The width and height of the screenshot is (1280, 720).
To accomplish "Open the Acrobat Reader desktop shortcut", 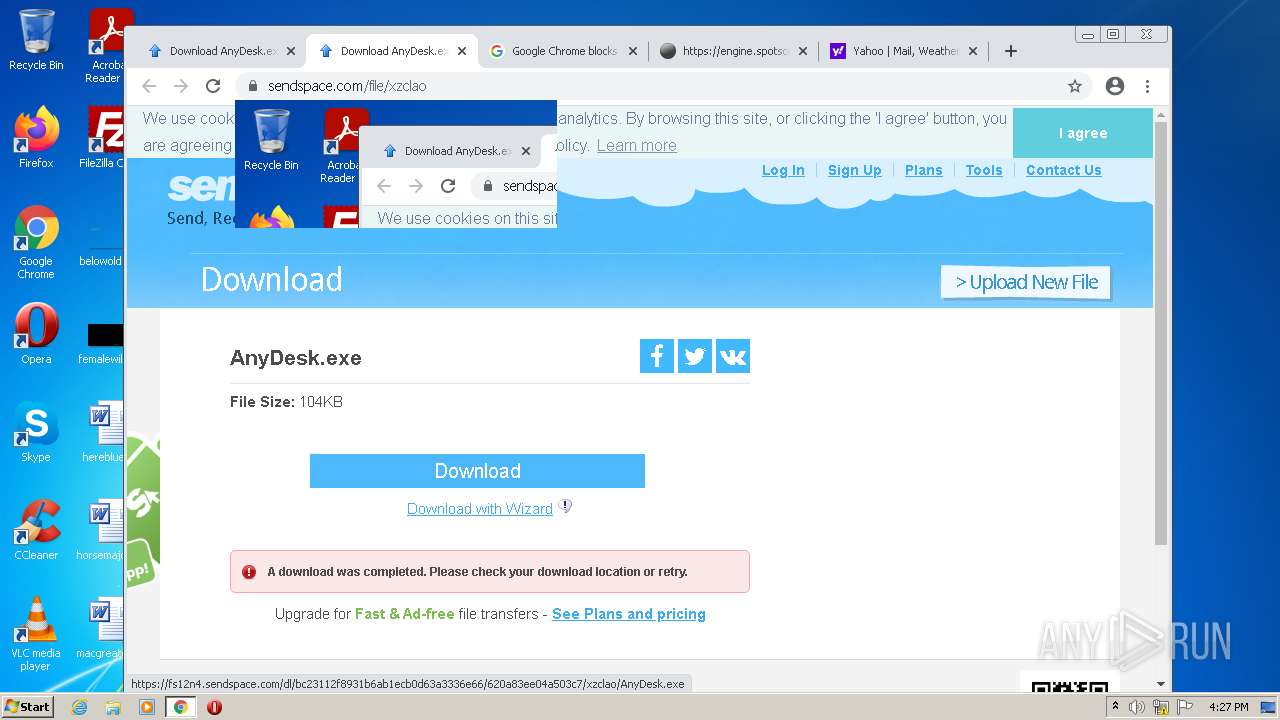I will (x=106, y=46).
